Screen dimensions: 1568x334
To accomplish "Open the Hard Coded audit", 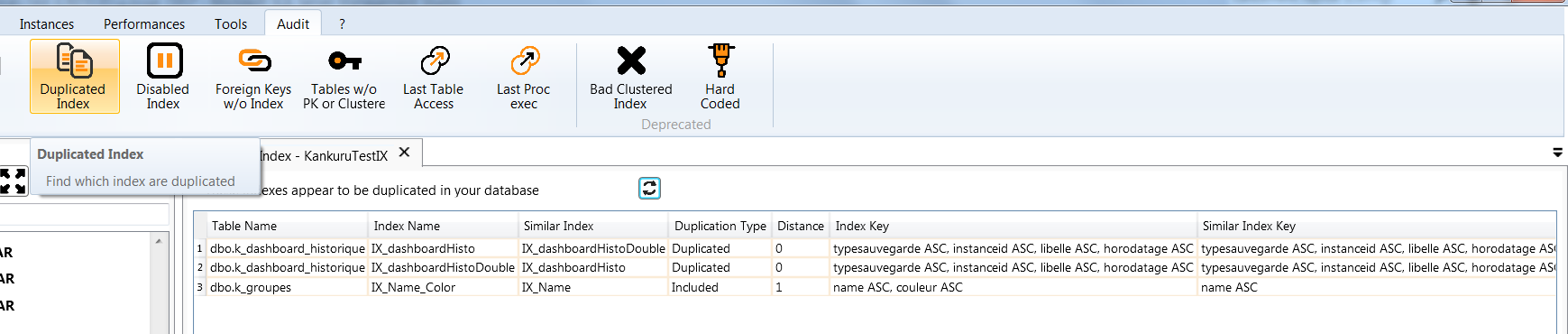I will coord(720,77).
